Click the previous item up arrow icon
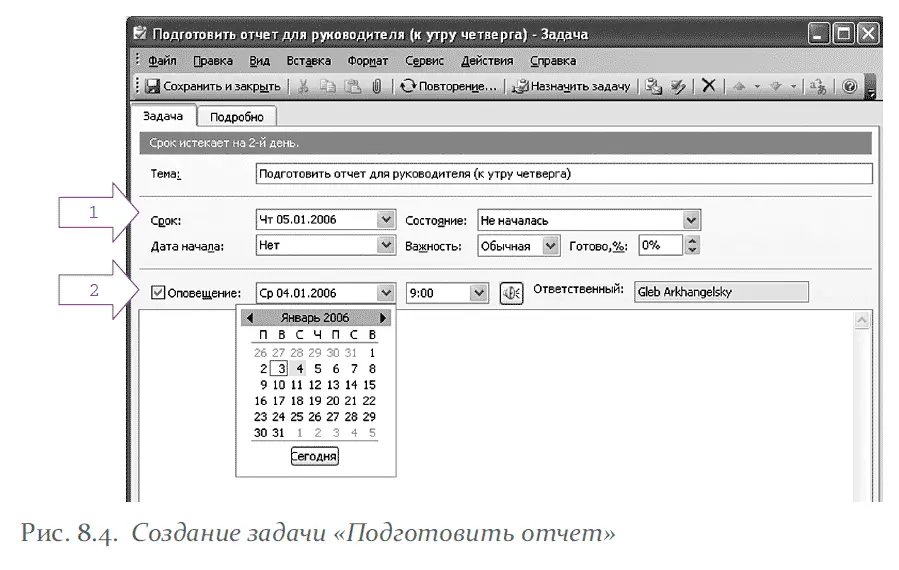This screenshot has width=899, height=570. (739, 86)
